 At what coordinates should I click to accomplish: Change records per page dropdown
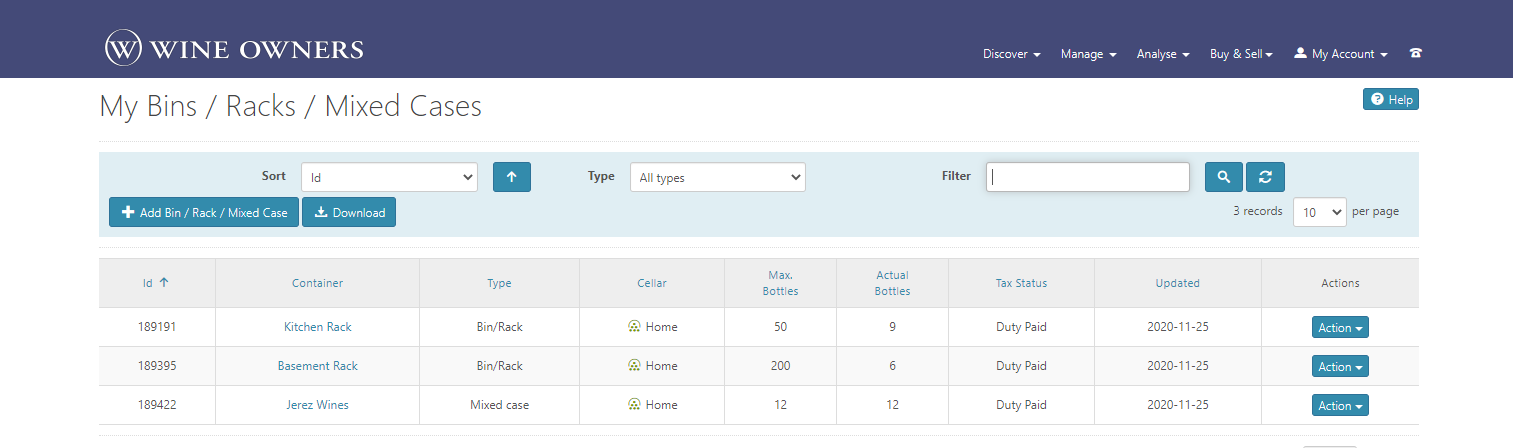[1319, 212]
